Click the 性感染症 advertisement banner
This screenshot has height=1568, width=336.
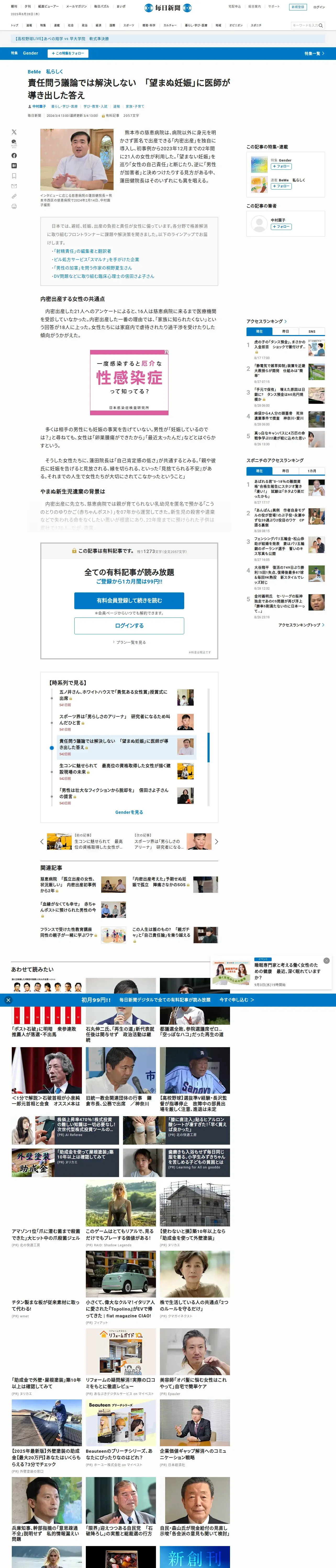129,382
